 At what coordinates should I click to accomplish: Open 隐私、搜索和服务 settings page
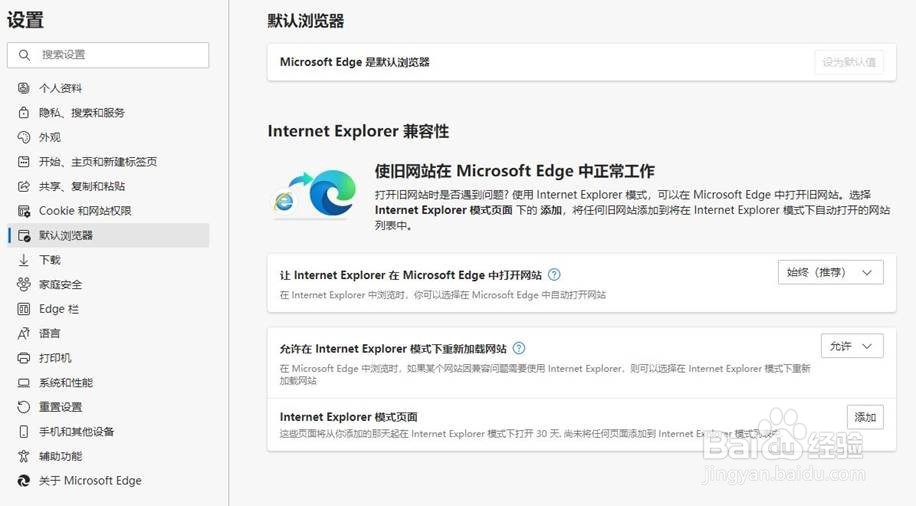coord(108,113)
